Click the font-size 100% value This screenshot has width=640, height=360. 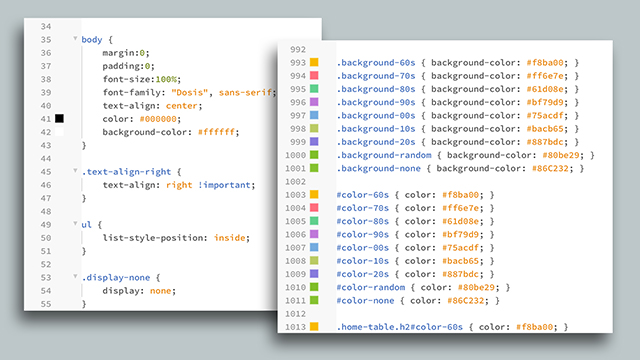[166, 79]
